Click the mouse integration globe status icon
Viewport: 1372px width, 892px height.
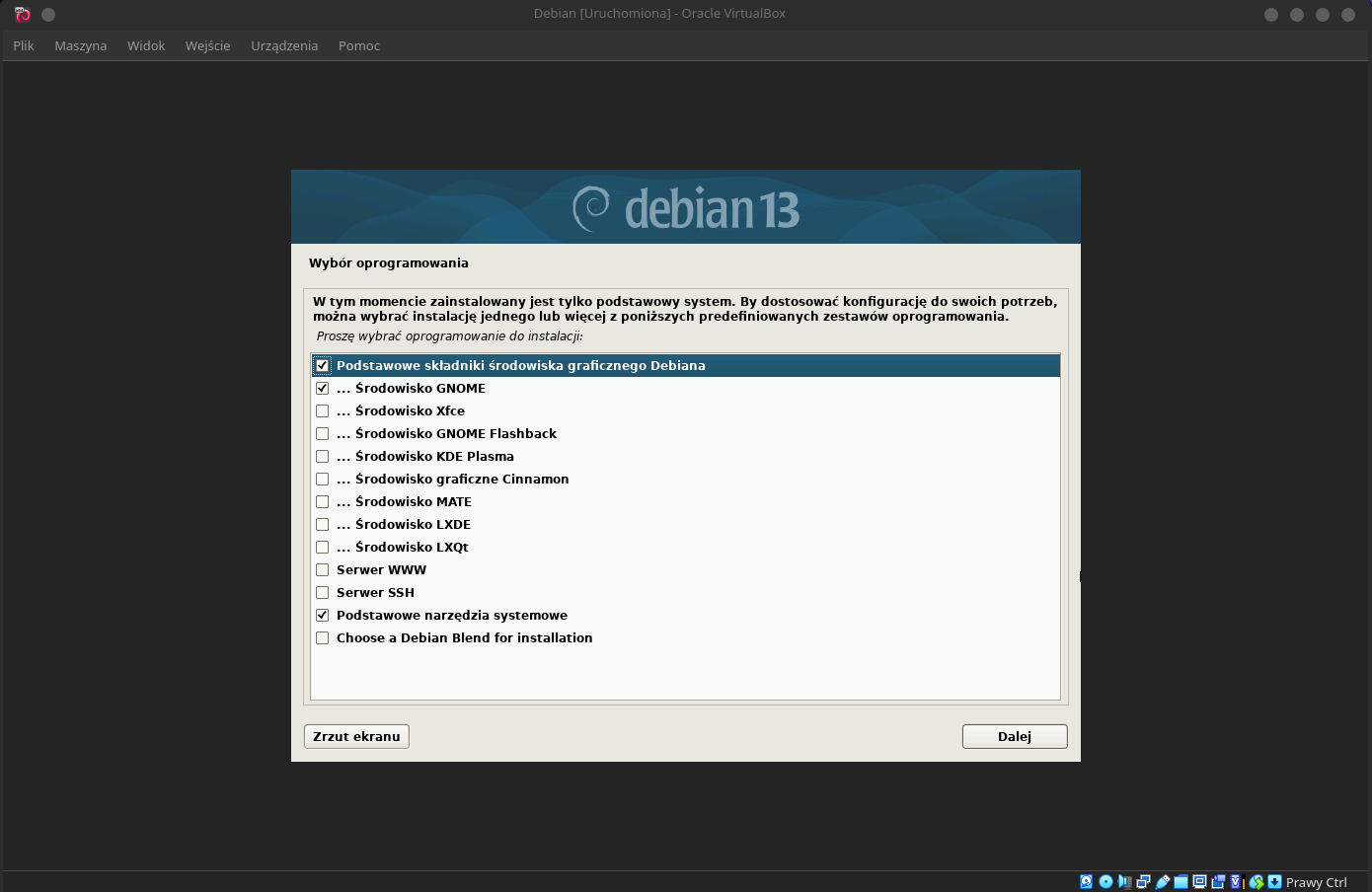tap(1257, 881)
